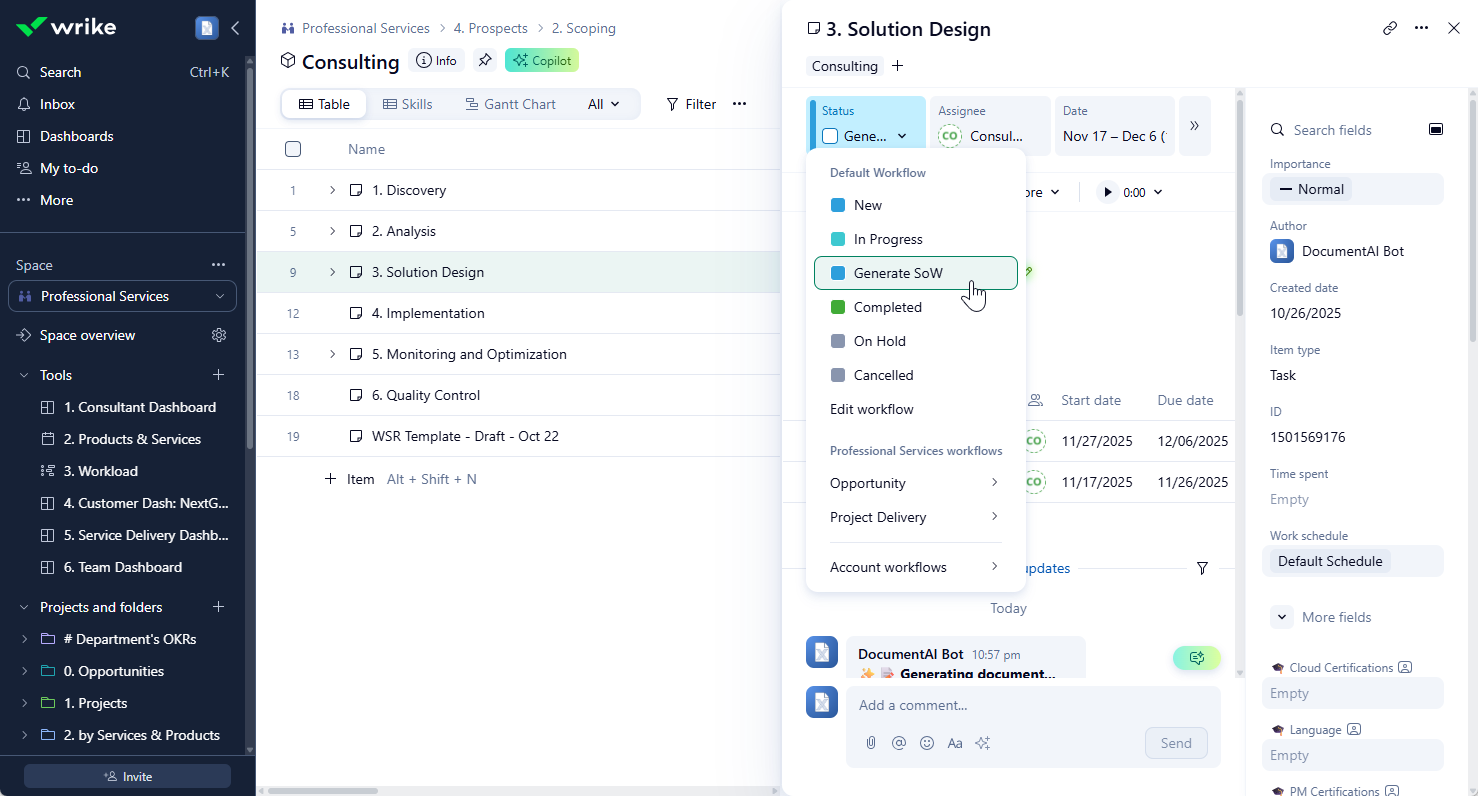The height and width of the screenshot is (796, 1478).
Task: Copy link to task with the link icon
Action: 1390,28
